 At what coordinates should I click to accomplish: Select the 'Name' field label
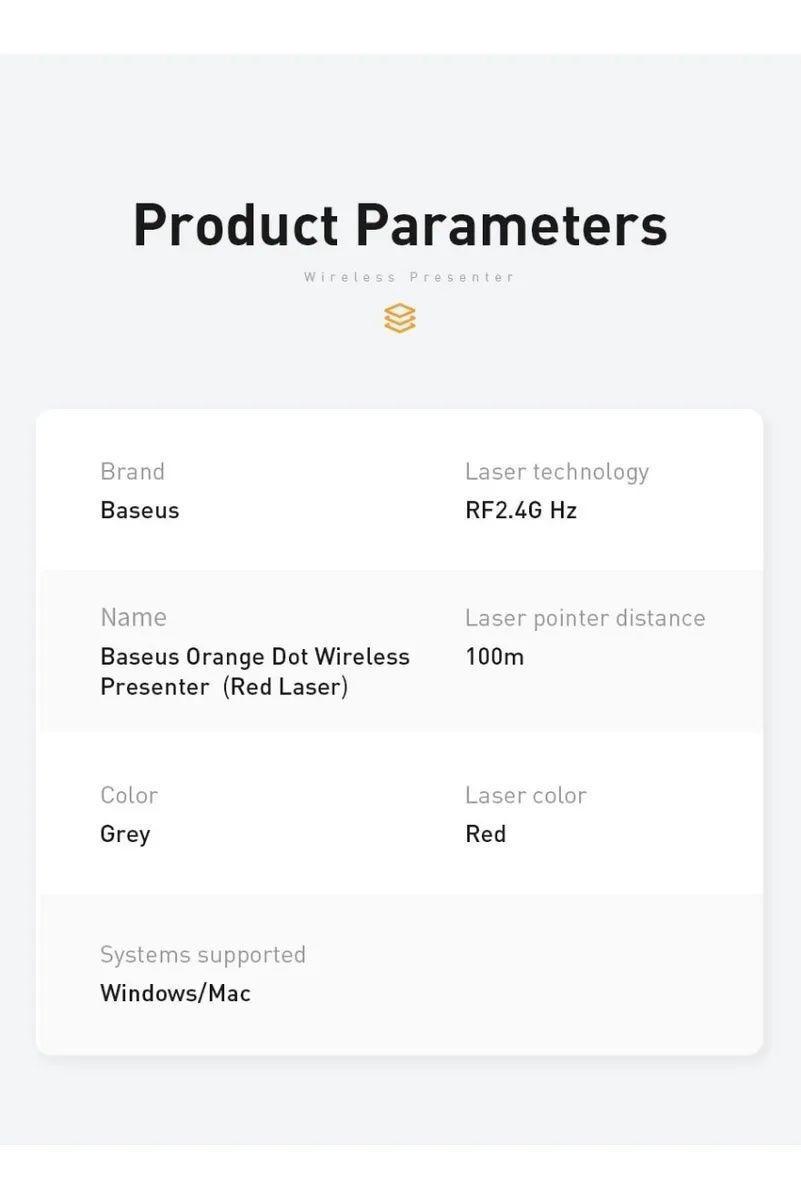coord(133,617)
